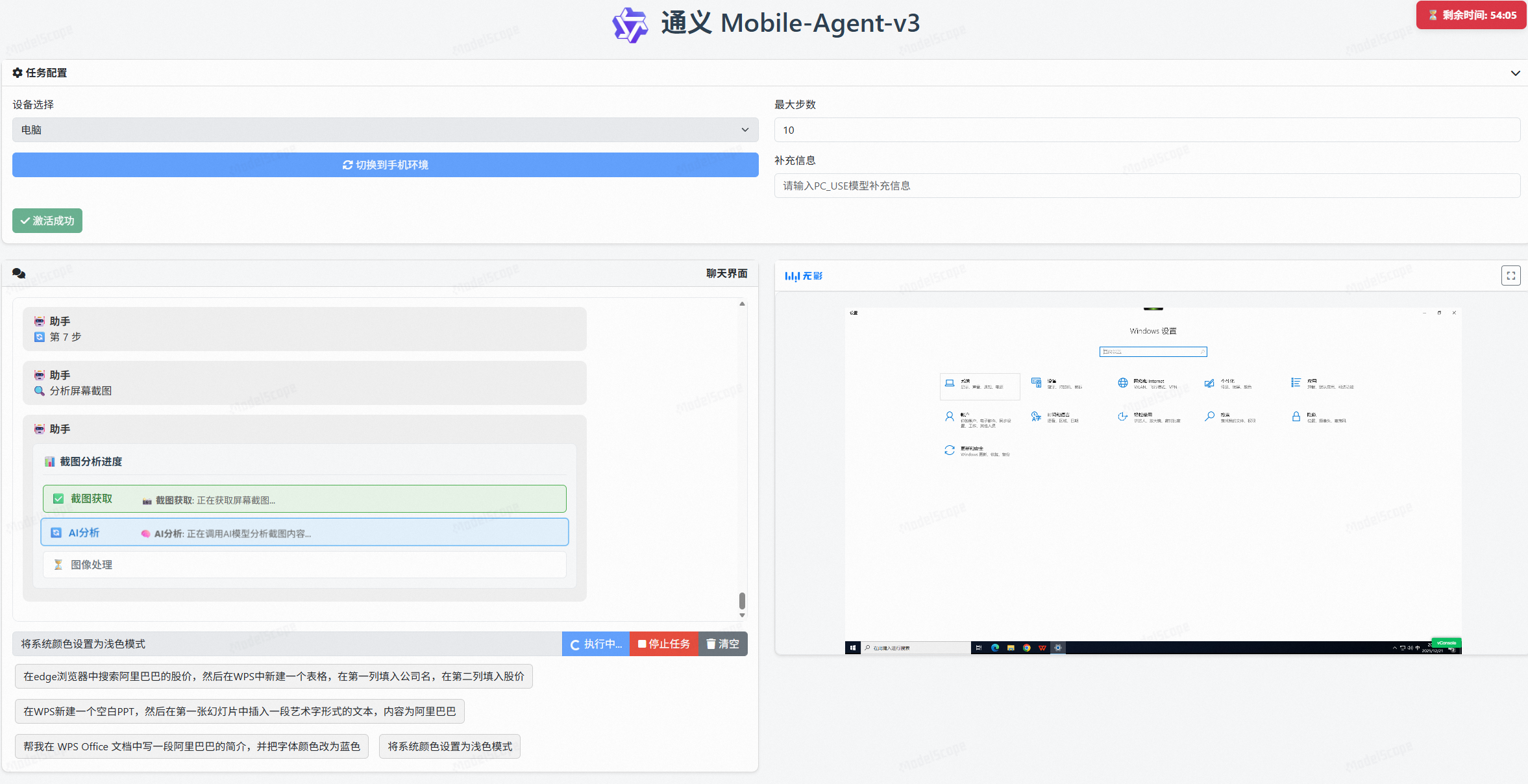Click the 切换到手机环境 button
The width and height of the screenshot is (1528, 784).
(x=385, y=165)
